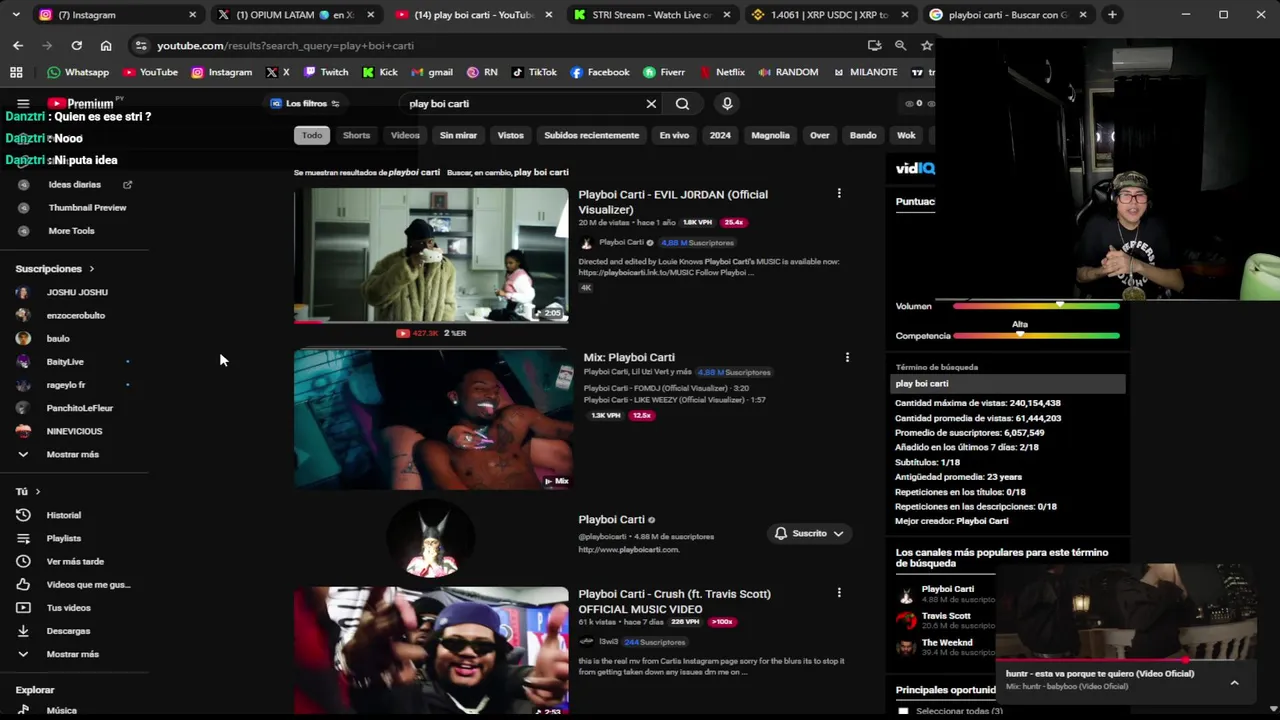
Task: Open options for Mix: Playboi Carti
Action: (x=847, y=357)
